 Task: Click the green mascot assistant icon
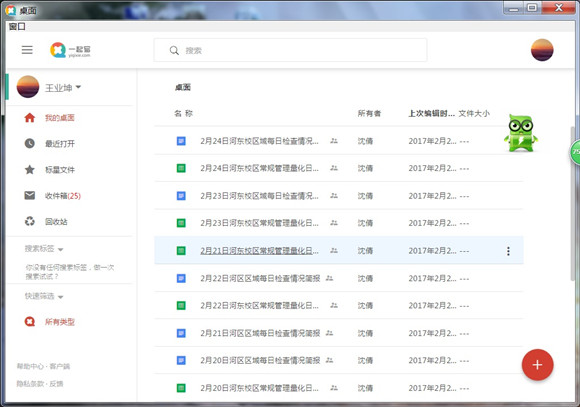pyautogui.click(x=521, y=133)
